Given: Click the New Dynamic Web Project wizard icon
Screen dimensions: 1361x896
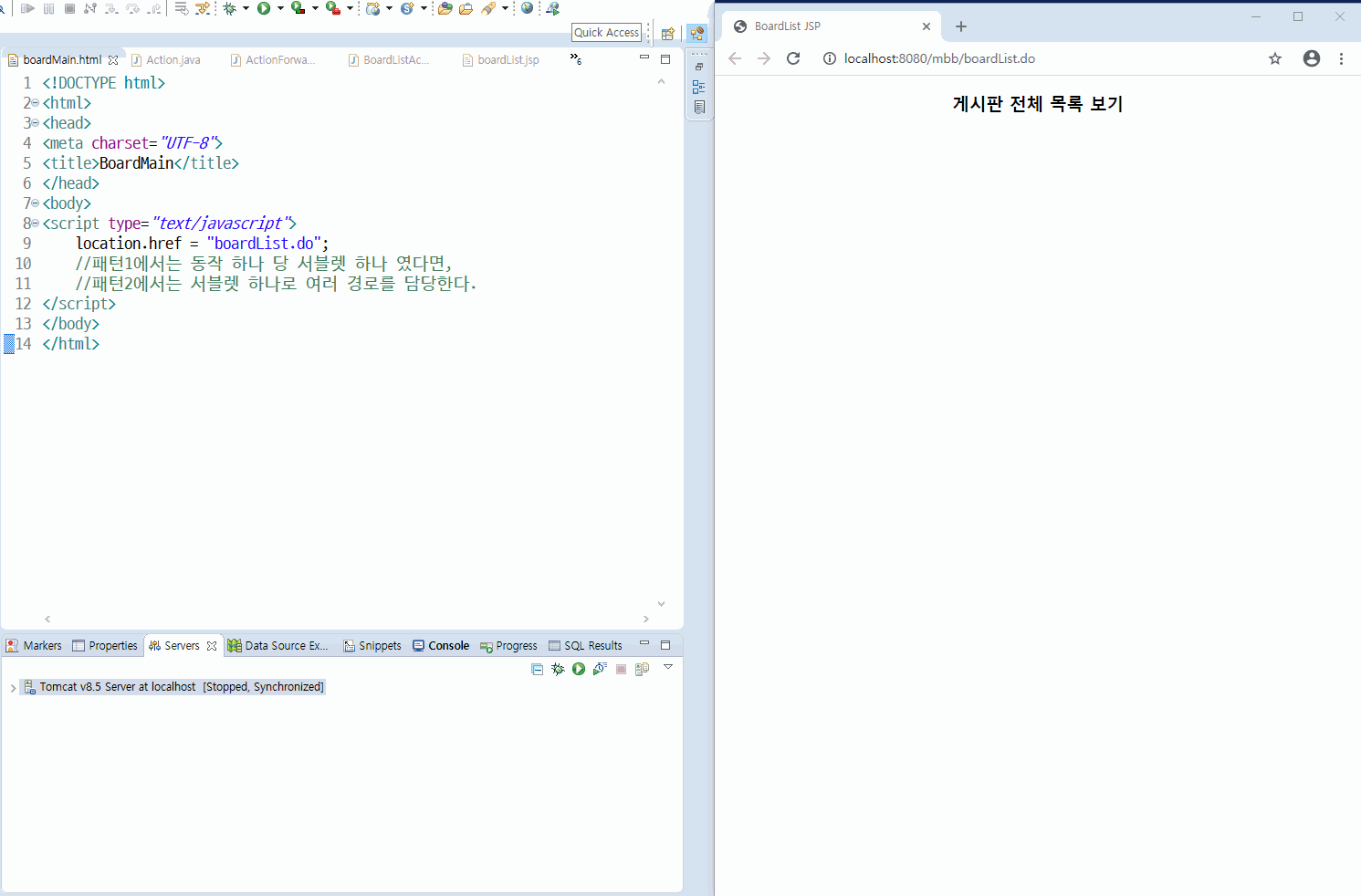Looking at the screenshot, I should click(x=372, y=8).
